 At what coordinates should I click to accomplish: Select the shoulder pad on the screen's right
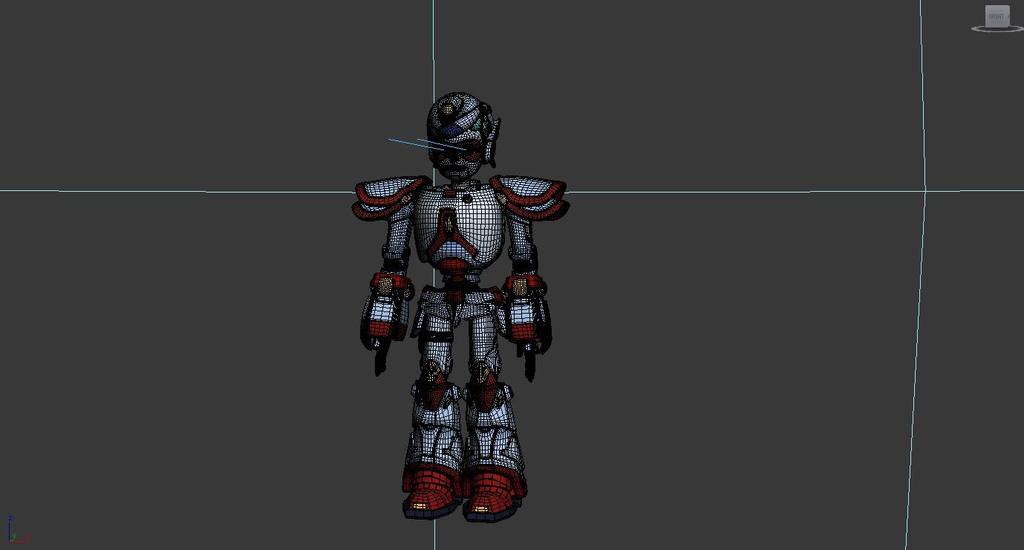point(532,195)
